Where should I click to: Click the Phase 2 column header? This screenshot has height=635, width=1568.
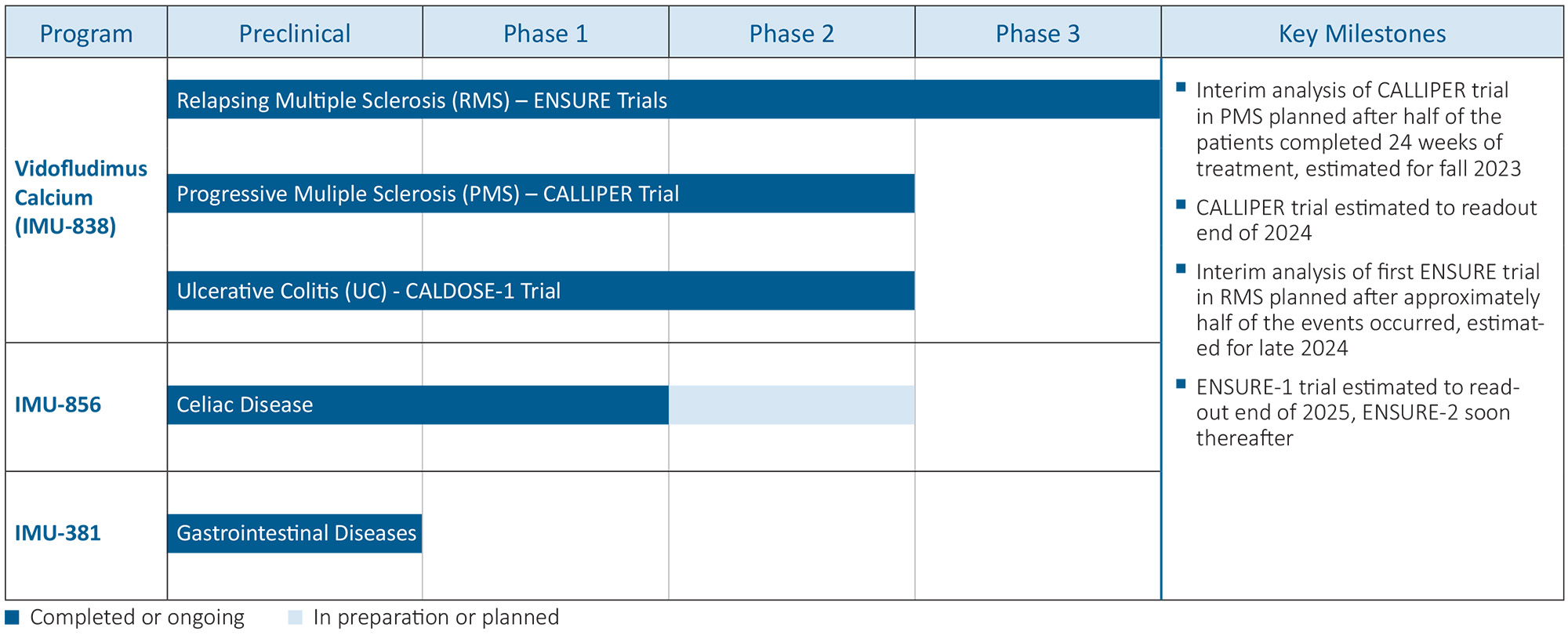pyautogui.click(x=792, y=34)
